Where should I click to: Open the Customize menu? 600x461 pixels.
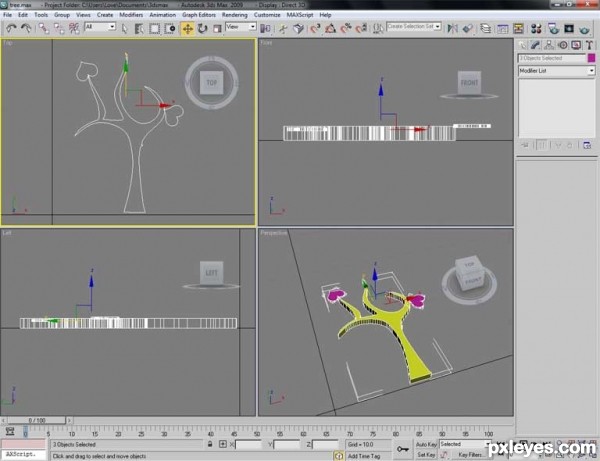267,15
